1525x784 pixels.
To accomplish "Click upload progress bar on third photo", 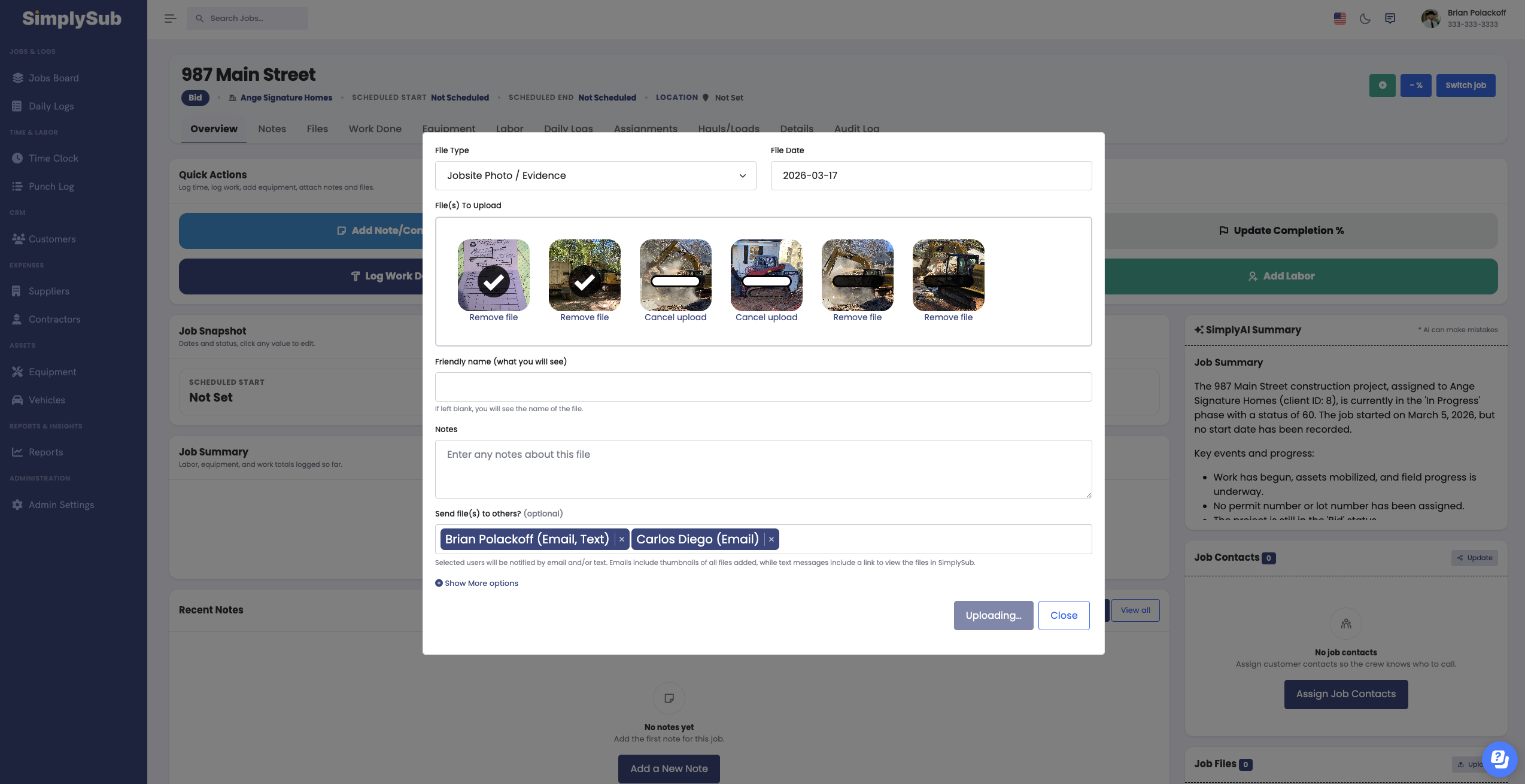I will pyautogui.click(x=675, y=281).
